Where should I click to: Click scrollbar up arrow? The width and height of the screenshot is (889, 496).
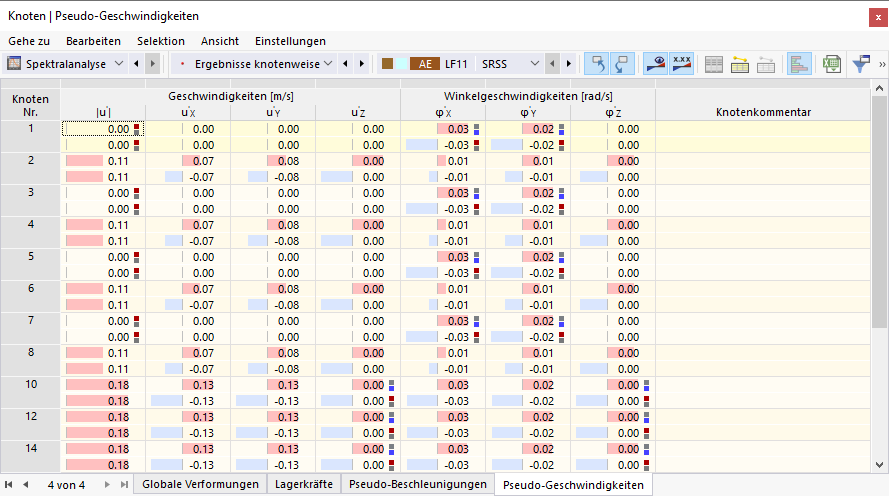pos(879,88)
